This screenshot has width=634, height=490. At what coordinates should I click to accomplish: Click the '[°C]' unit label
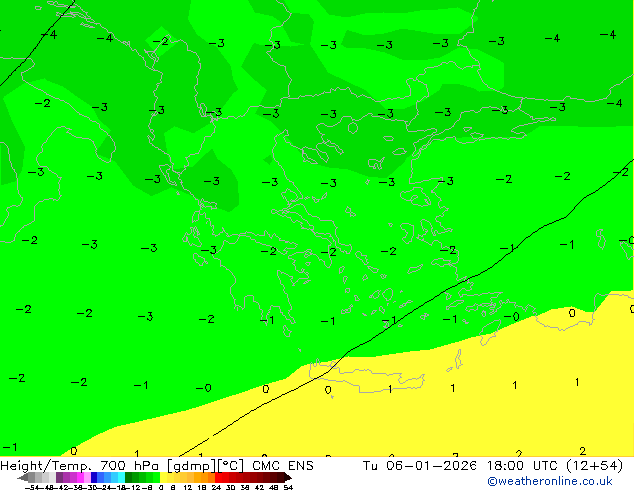coord(231,466)
